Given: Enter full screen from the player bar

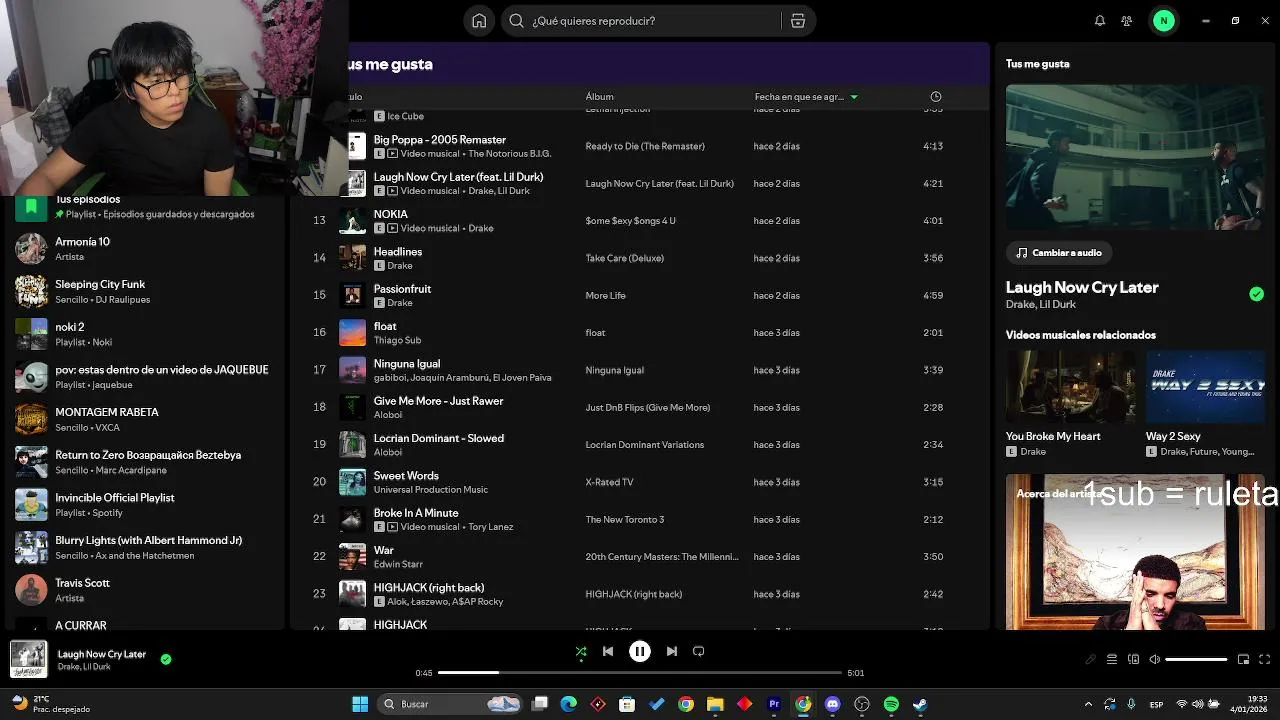Looking at the screenshot, I should pyautogui.click(x=1265, y=660).
